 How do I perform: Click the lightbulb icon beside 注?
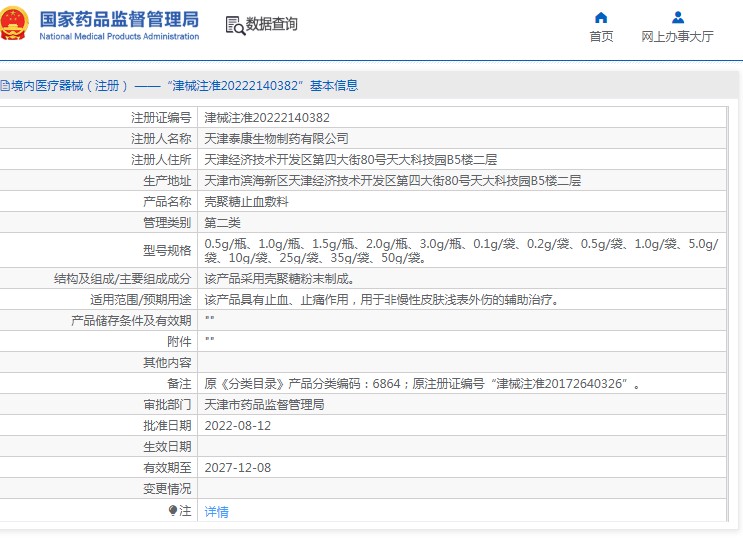pos(173,511)
